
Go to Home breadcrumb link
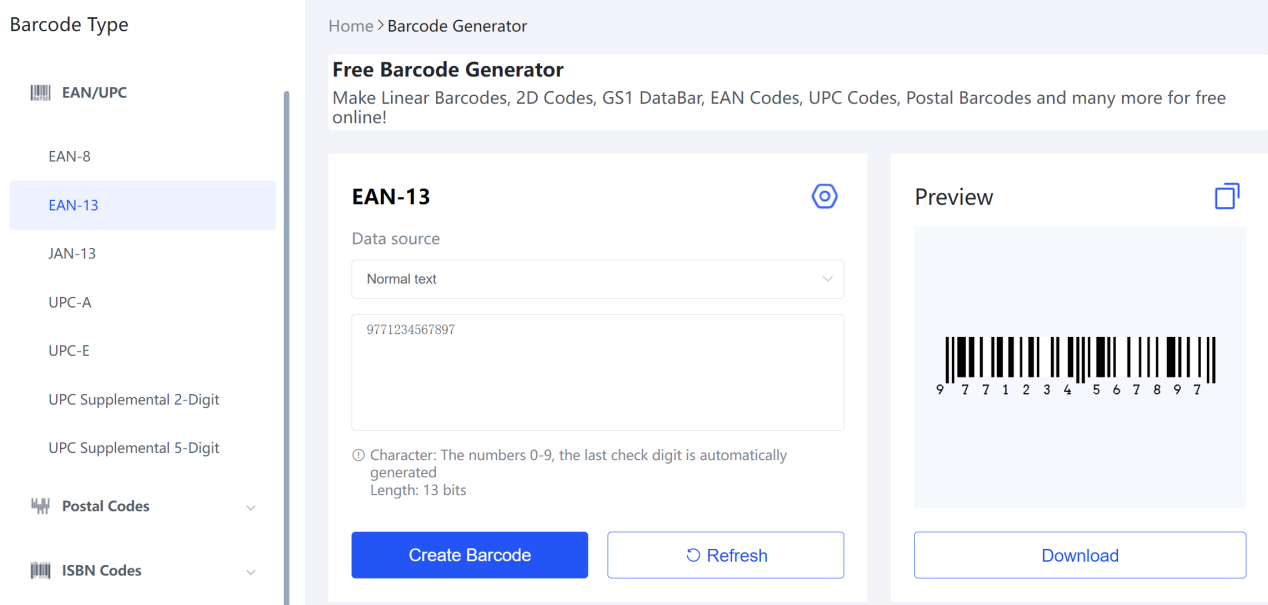pos(350,26)
